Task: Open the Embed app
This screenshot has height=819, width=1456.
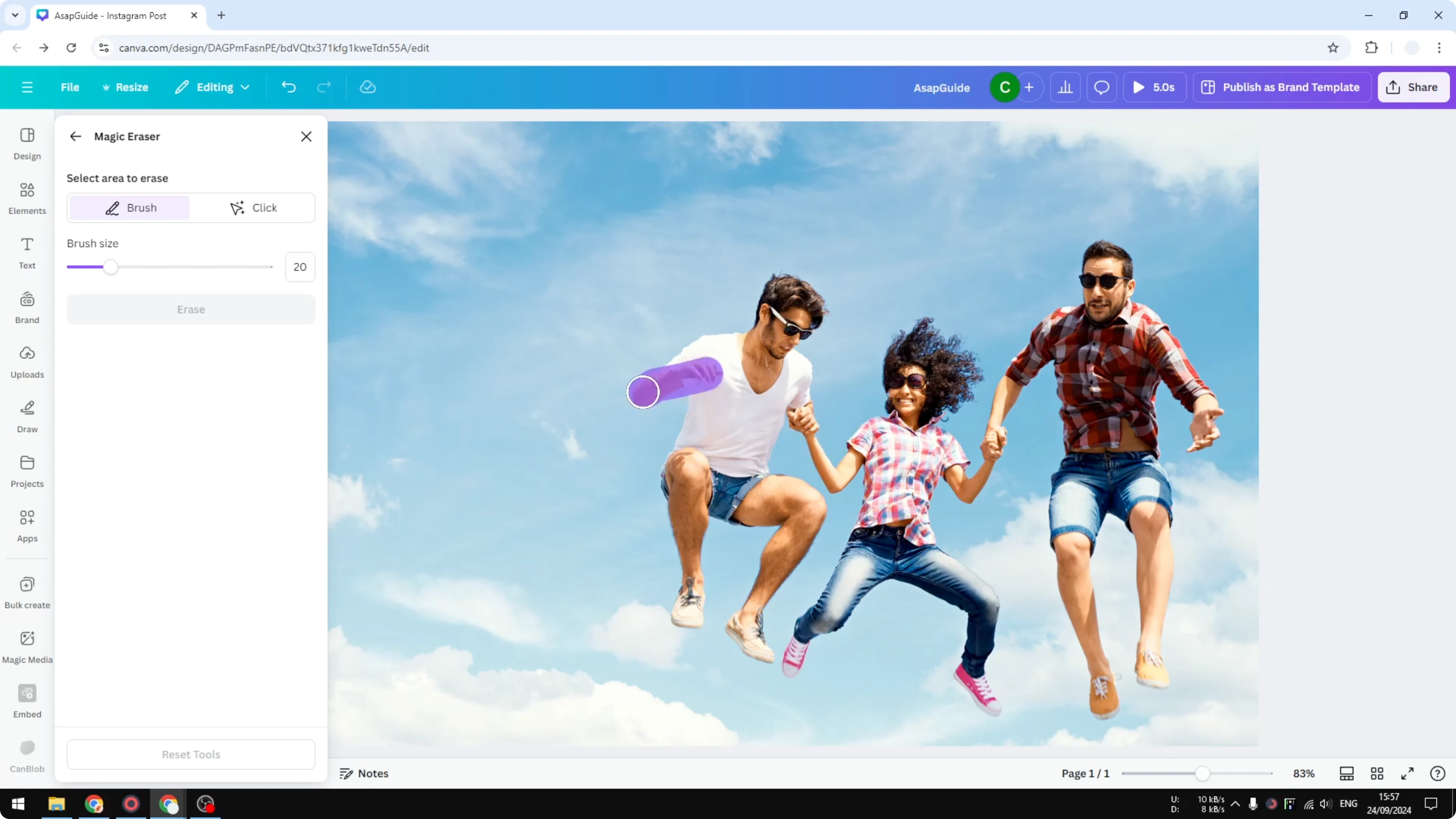Action: point(27,701)
